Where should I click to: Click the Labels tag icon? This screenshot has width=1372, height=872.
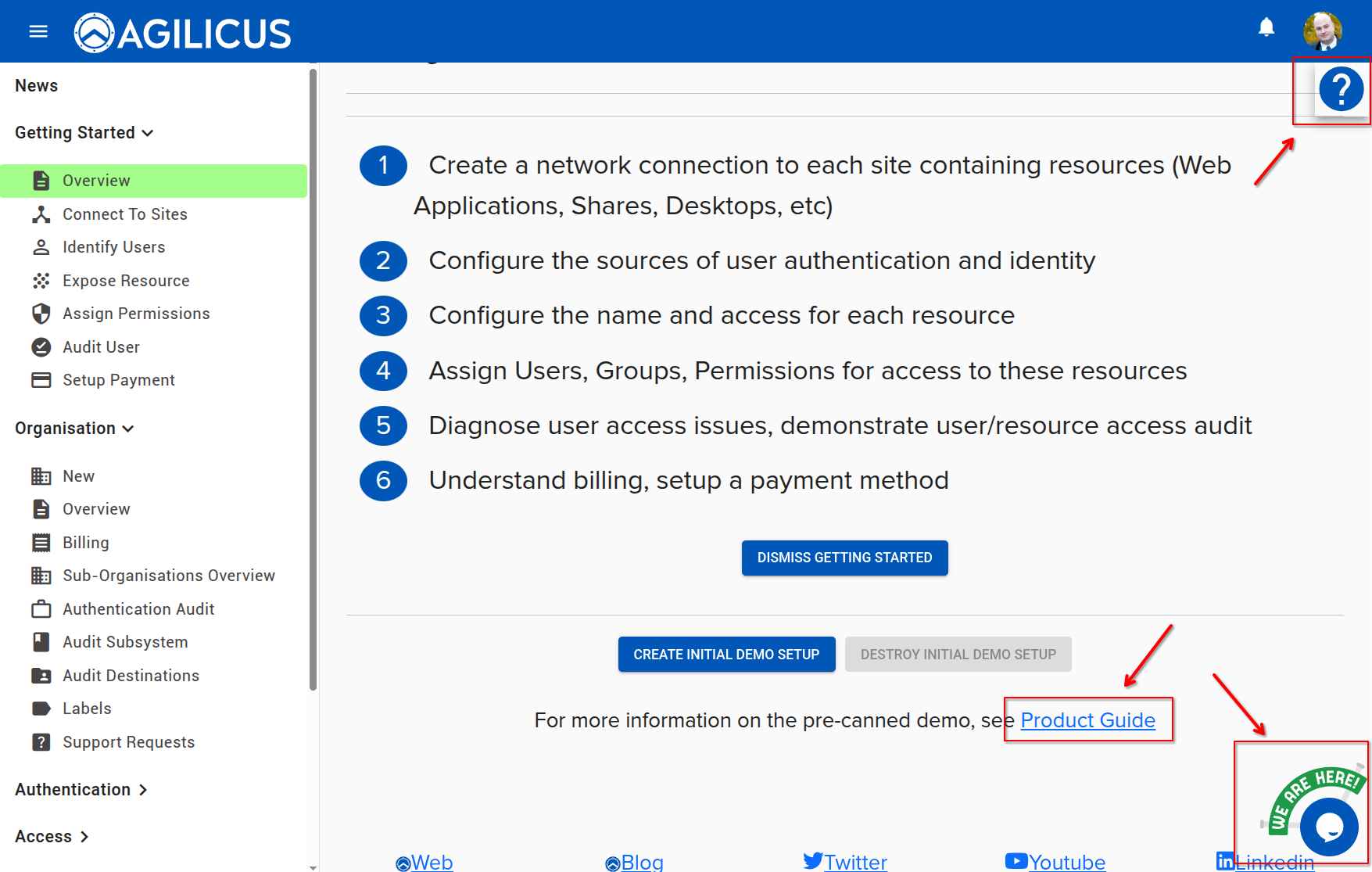tap(41, 709)
